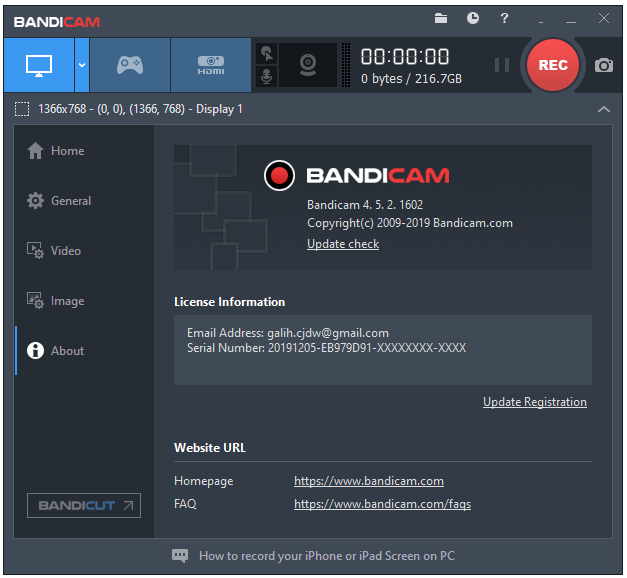Select Screen Recording mode monitor icon
Viewport: 627px width, 578px height.
[x=39, y=65]
